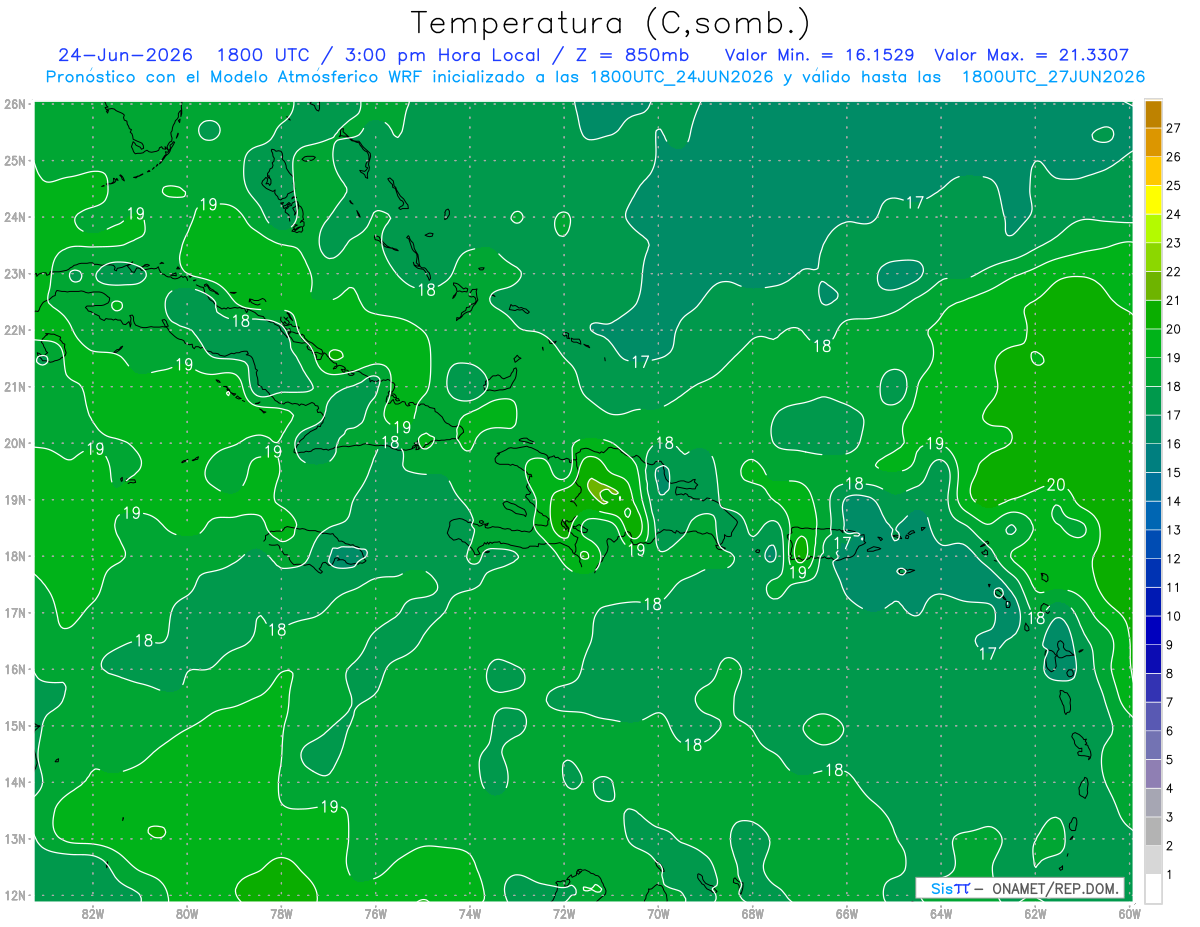Click the 'Modelo Atmósferico WRF' forecast subtitle line

596,77
